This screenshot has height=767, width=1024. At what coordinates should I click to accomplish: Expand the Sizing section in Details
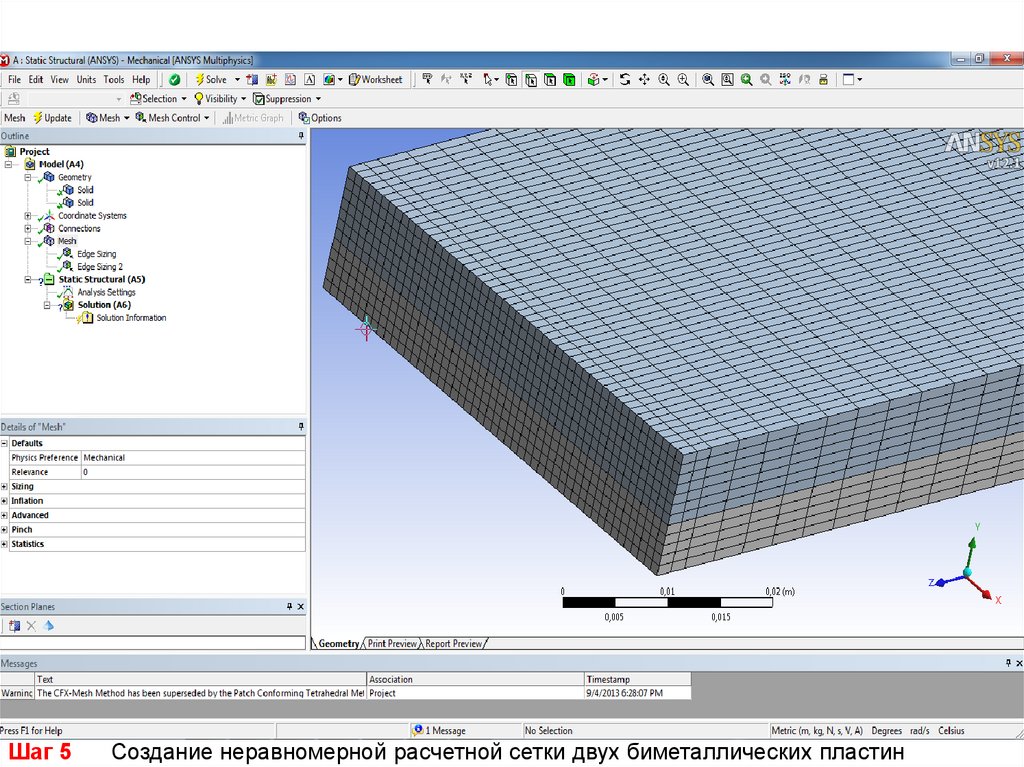[x=4, y=487]
